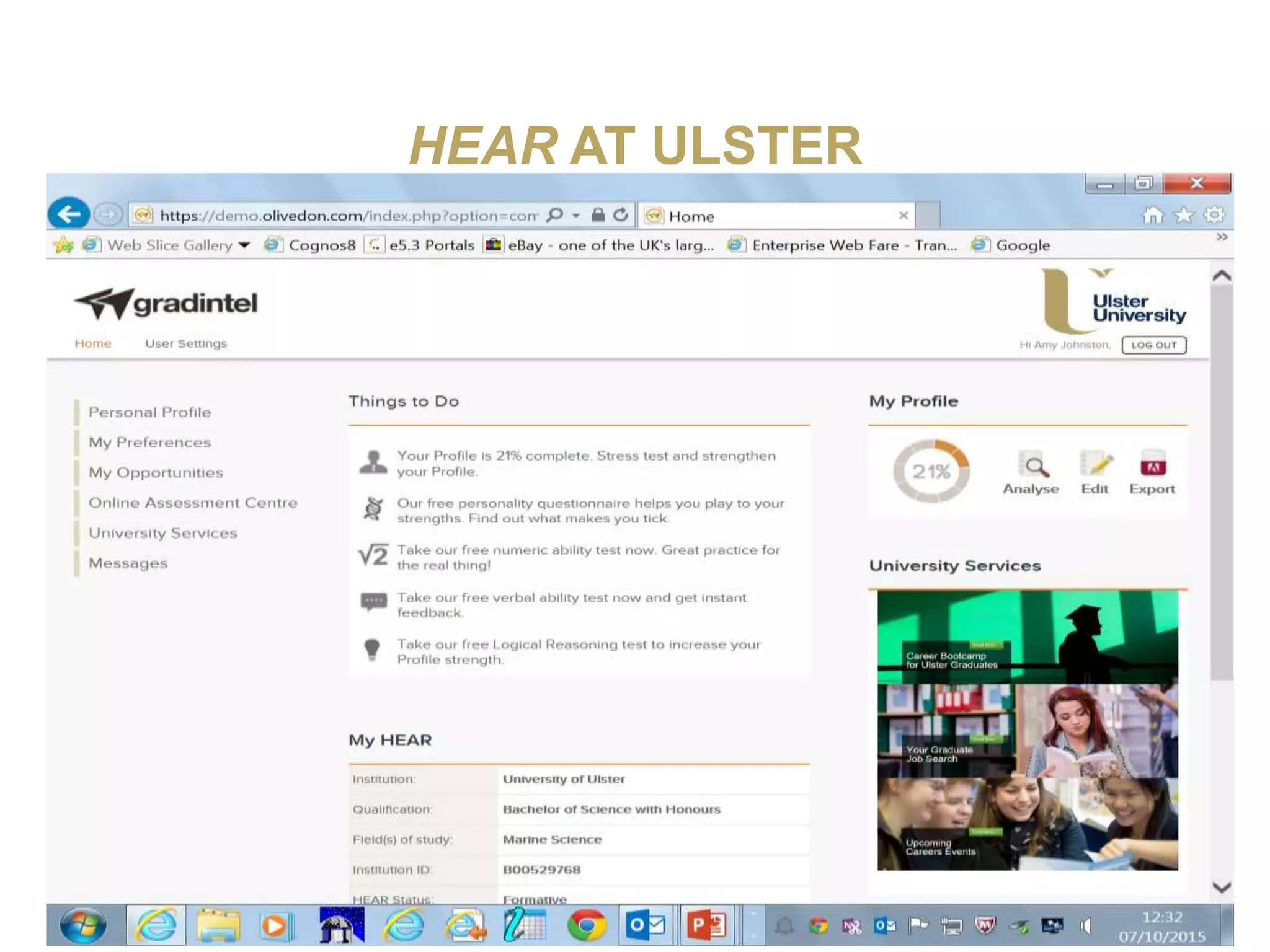
Task: Click the DNA icon for personality questionnaire
Action: pos(373,509)
